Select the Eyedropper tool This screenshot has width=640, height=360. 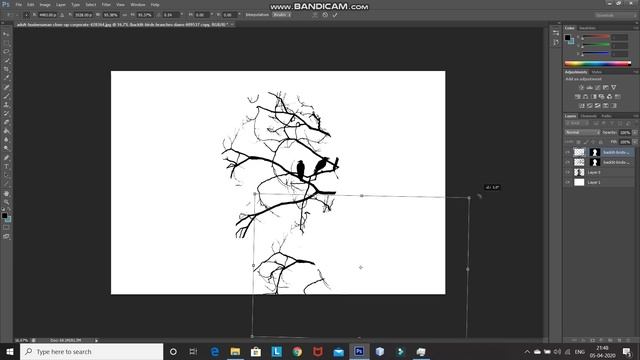[x=6, y=78]
